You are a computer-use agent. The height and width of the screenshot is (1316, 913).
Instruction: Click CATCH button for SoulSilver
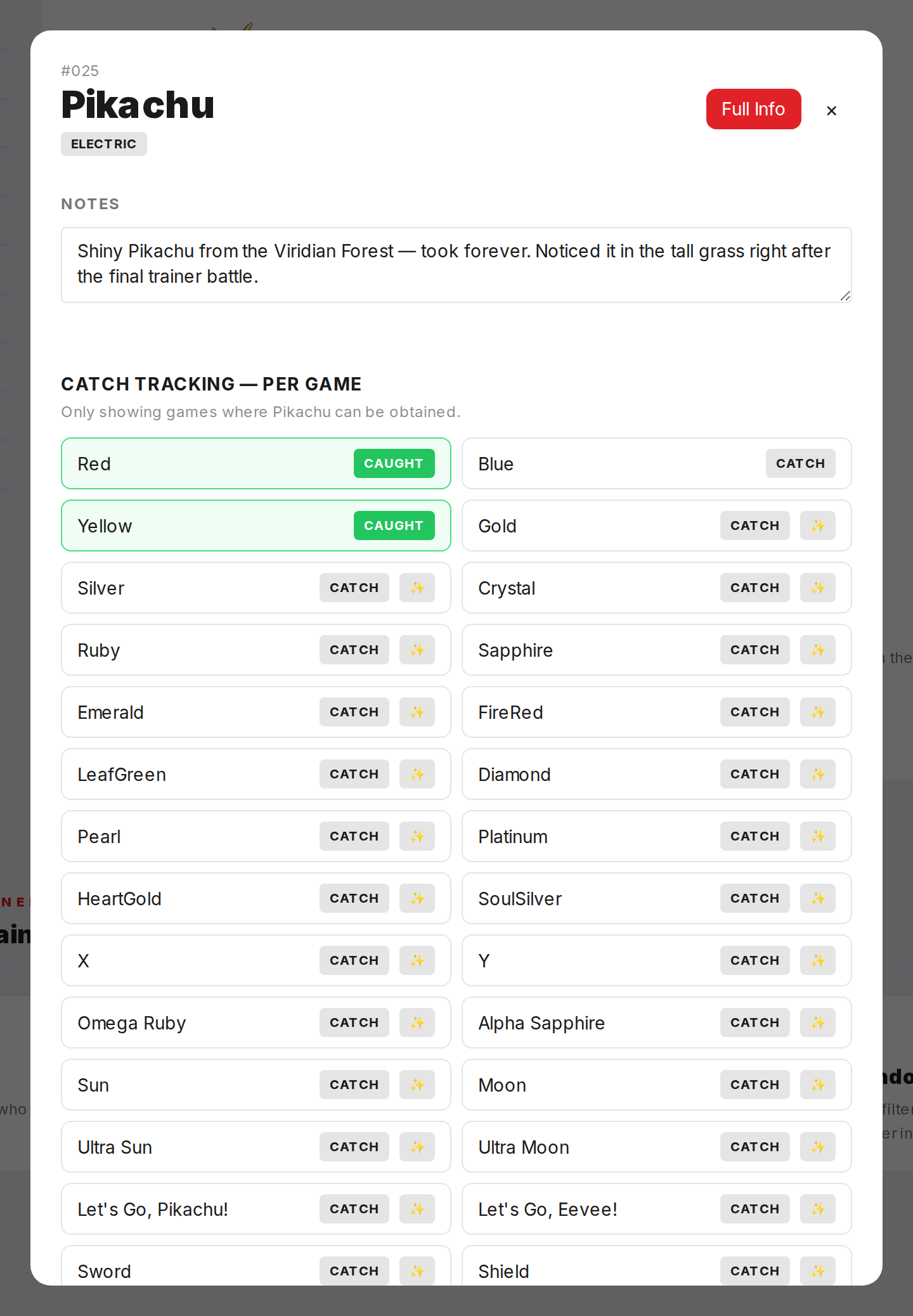coord(754,898)
